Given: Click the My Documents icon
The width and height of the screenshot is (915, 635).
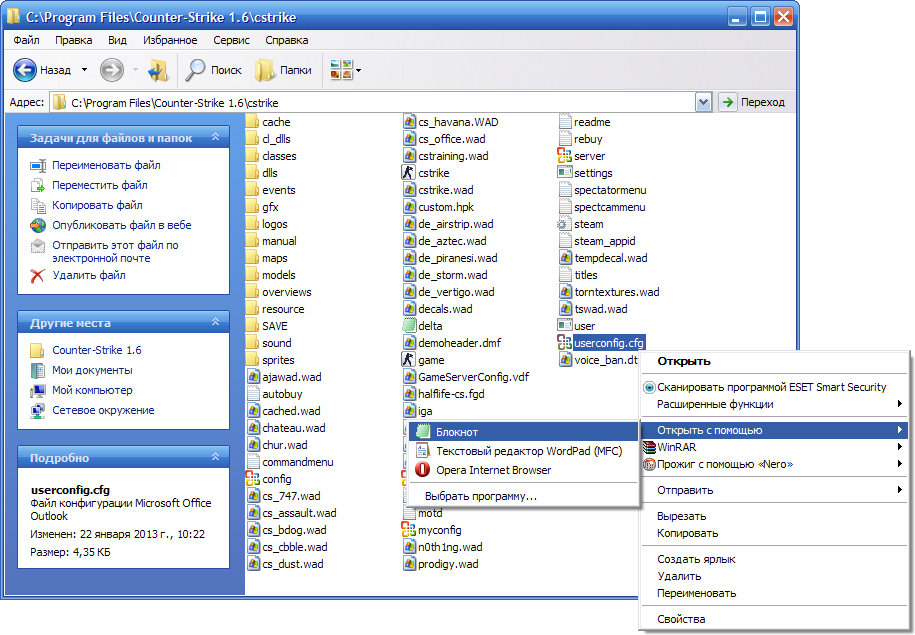Looking at the screenshot, I should (x=38, y=371).
